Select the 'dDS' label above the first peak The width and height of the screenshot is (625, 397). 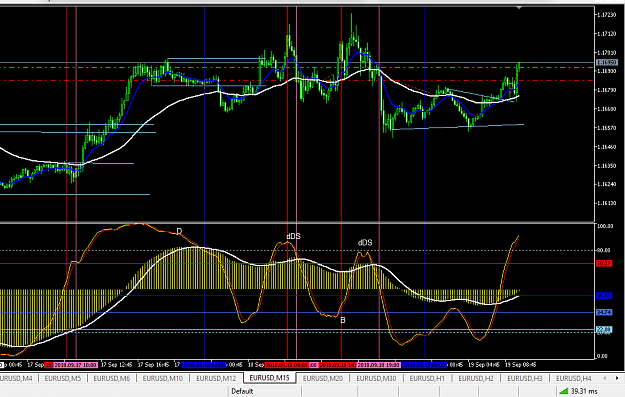pyautogui.click(x=293, y=236)
